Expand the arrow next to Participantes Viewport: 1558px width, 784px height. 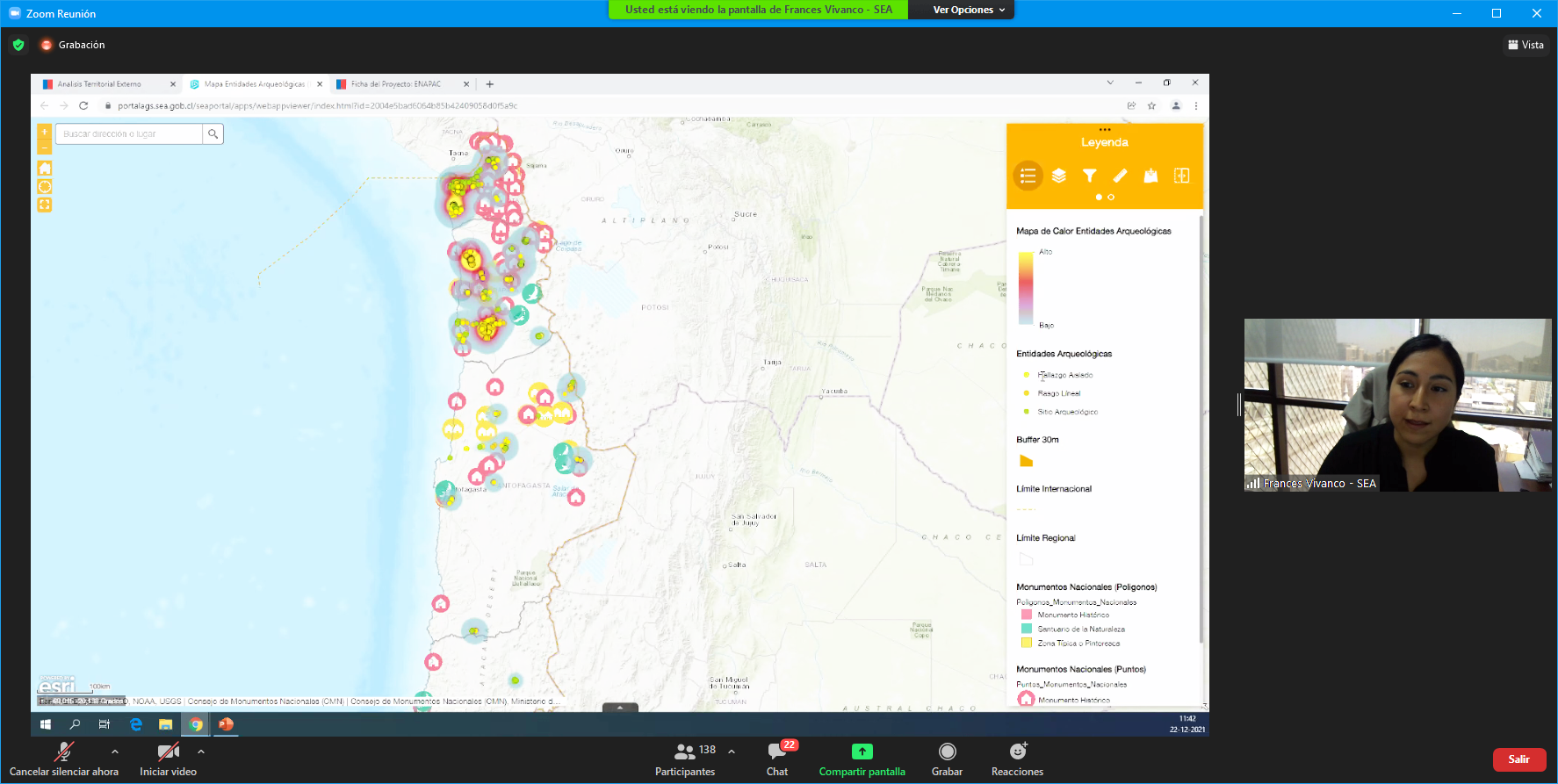(732, 752)
